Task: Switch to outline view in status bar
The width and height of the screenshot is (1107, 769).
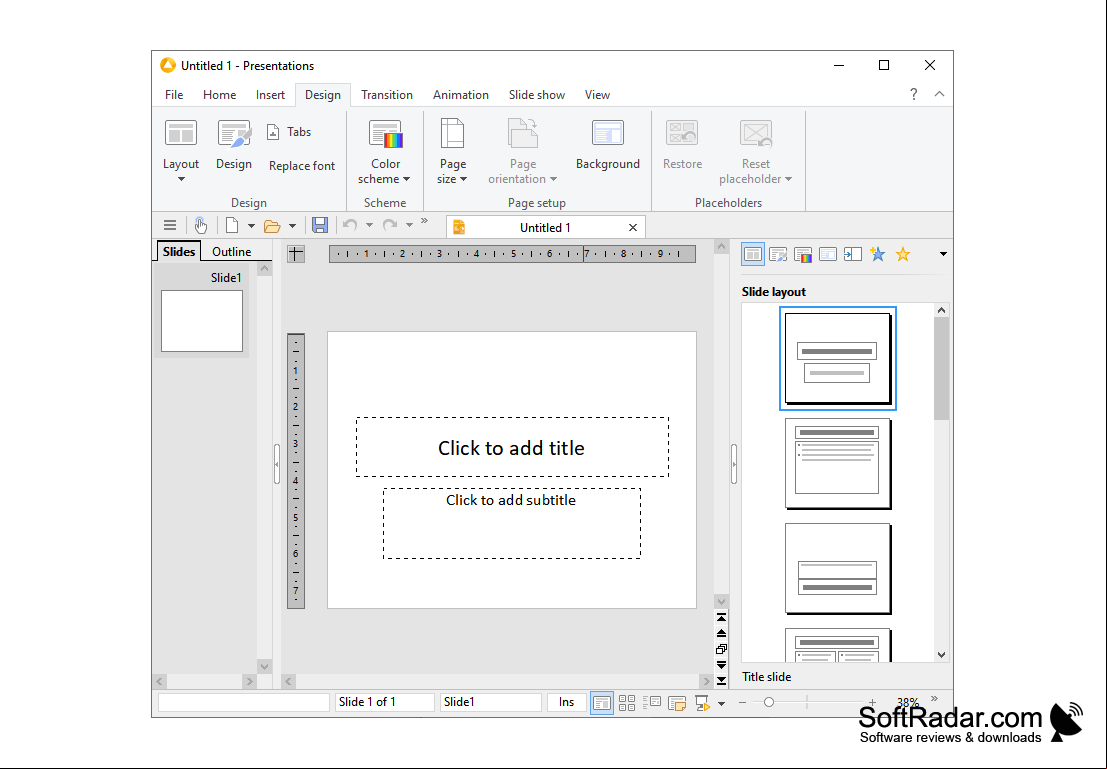Action: pos(652,703)
